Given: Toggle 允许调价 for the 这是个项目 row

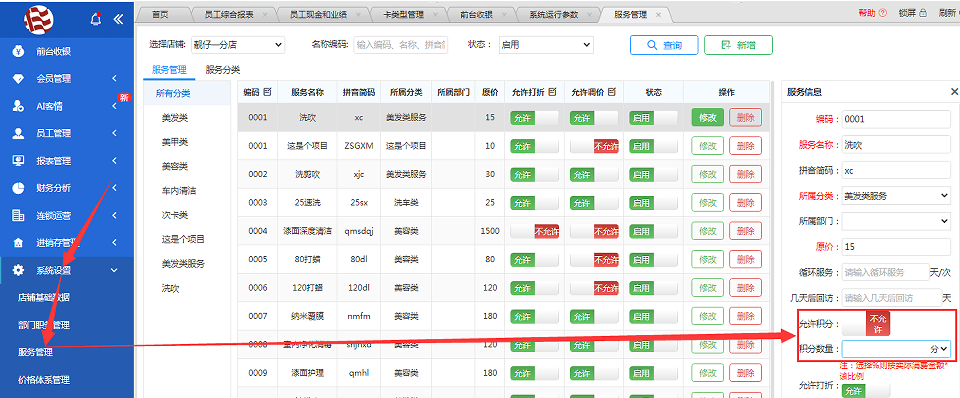Looking at the screenshot, I should pos(594,146).
